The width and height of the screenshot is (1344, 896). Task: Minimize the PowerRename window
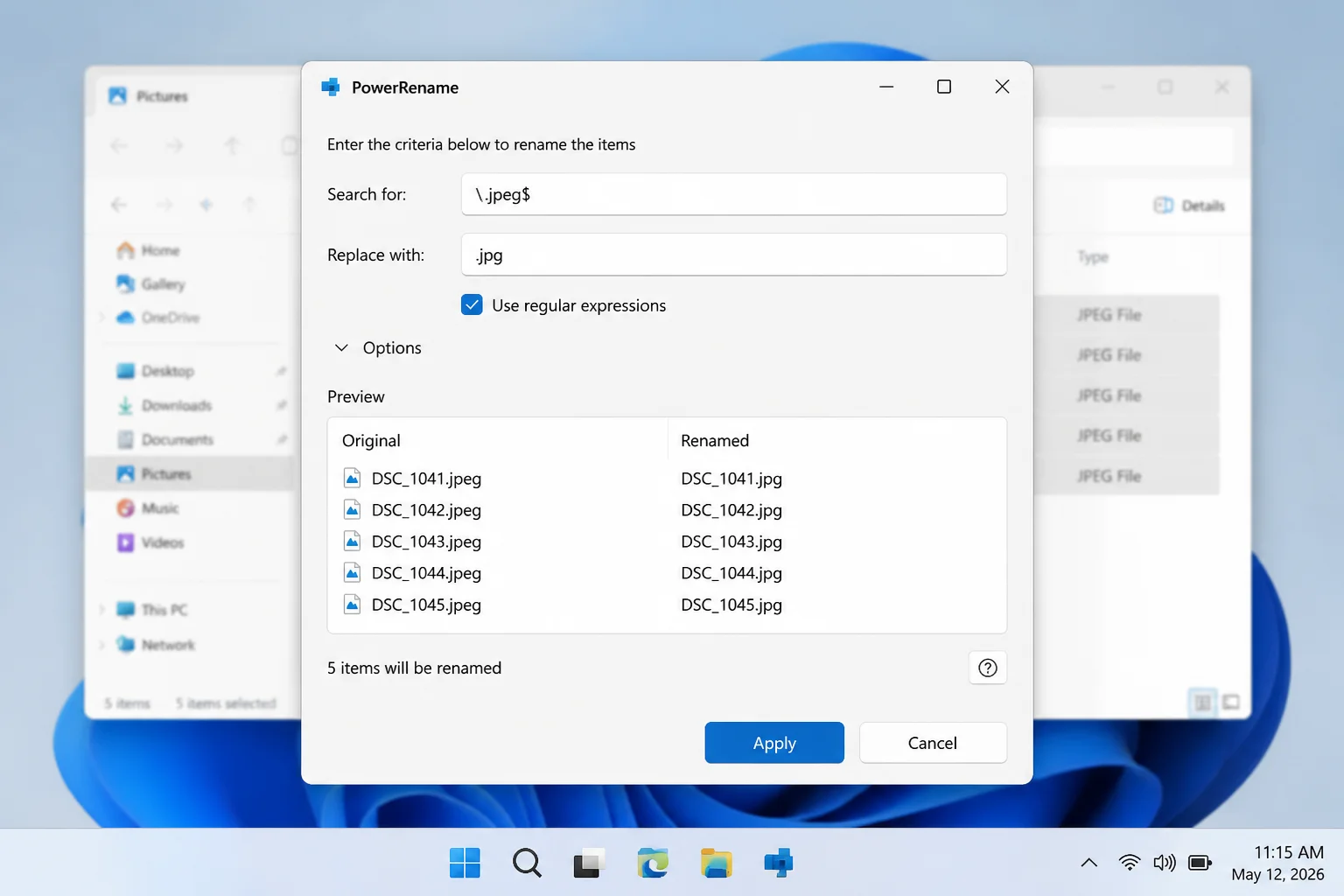(x=886, y=87)
